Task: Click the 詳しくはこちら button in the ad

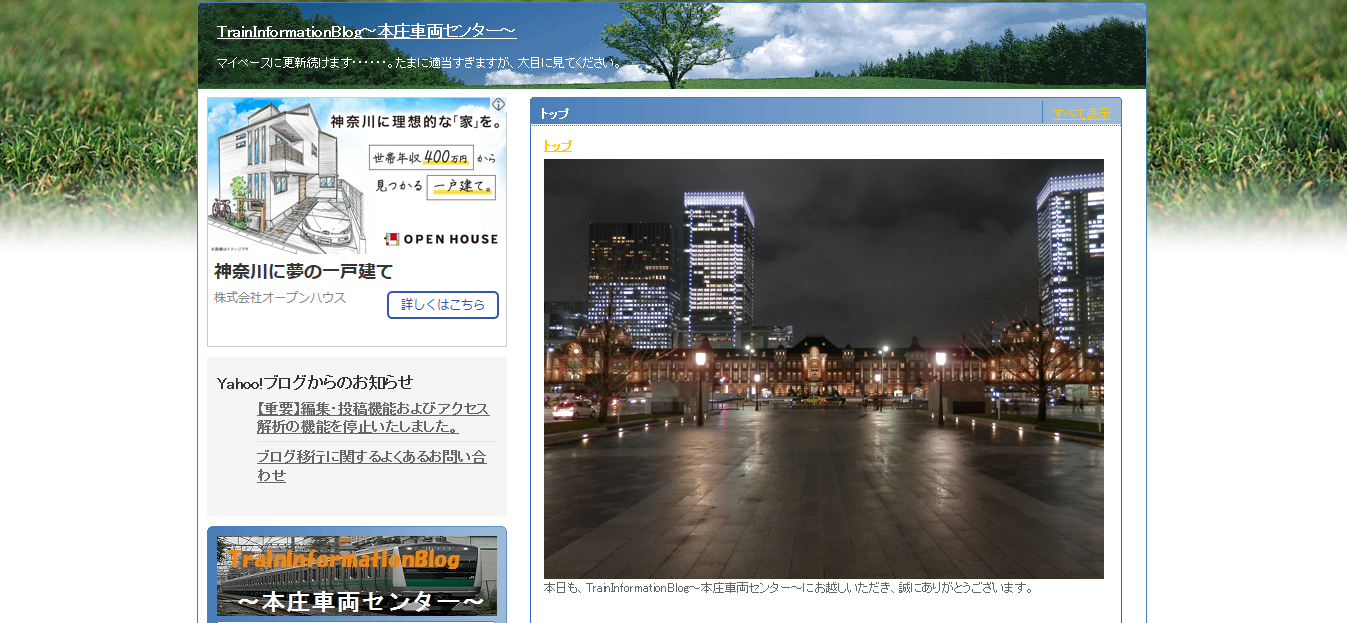Action: pos(443,305)
